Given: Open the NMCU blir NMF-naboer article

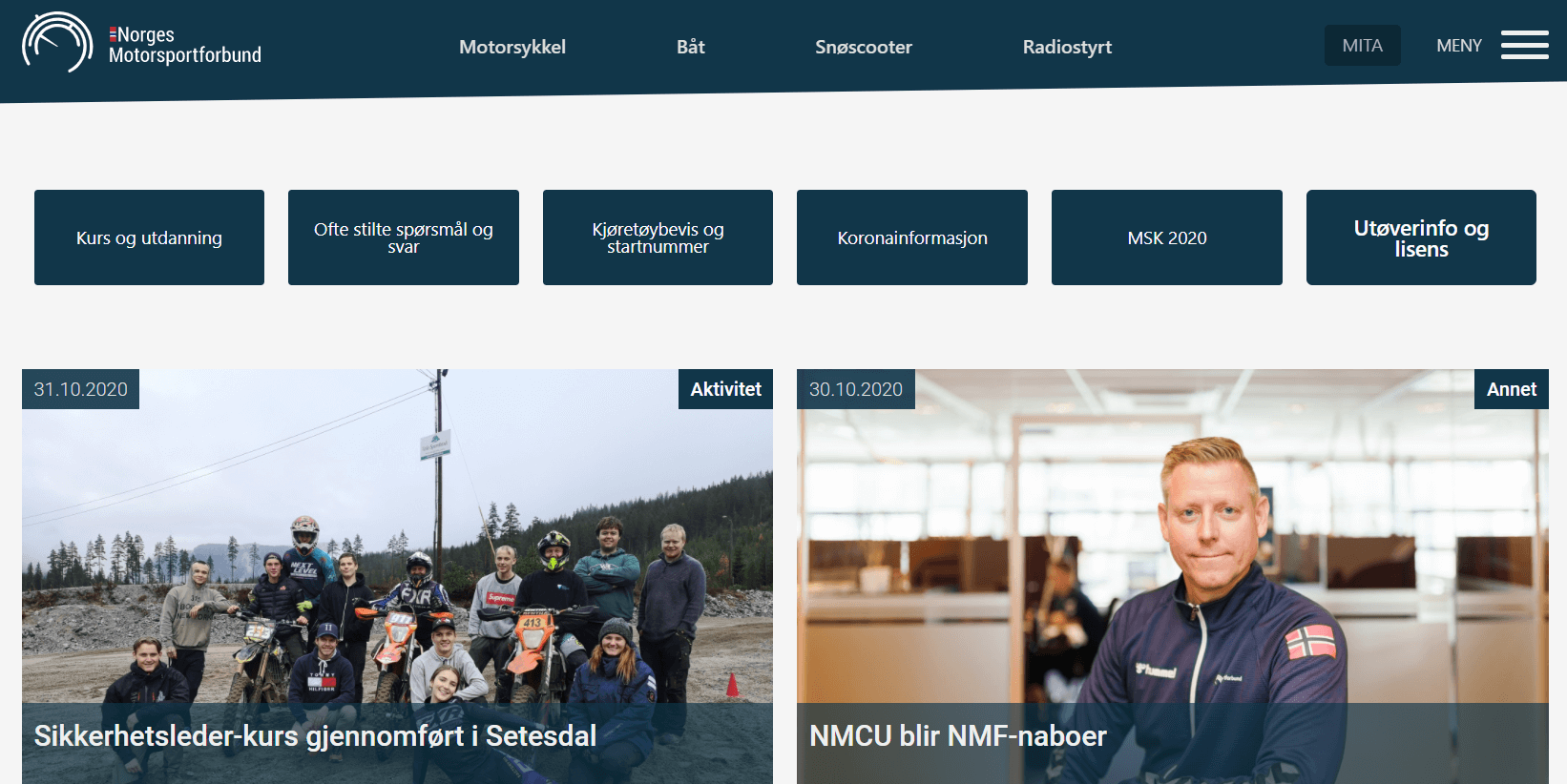Looking at the screenshot, I should coord(958,736).
